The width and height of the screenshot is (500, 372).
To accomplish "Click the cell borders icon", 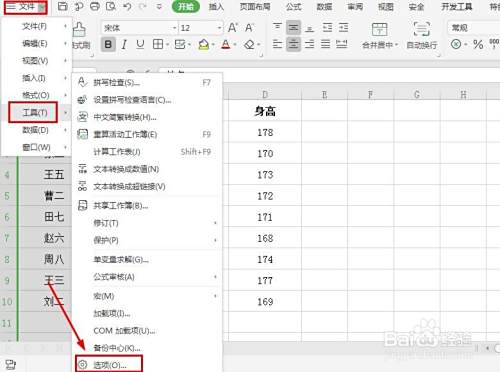I will tap(158, 44).
